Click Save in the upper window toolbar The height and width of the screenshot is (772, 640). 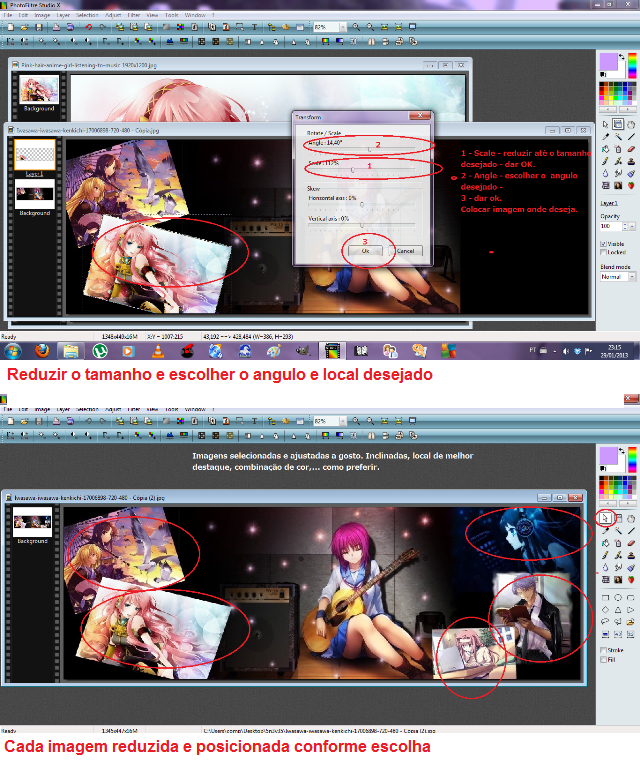pos(39,27)
